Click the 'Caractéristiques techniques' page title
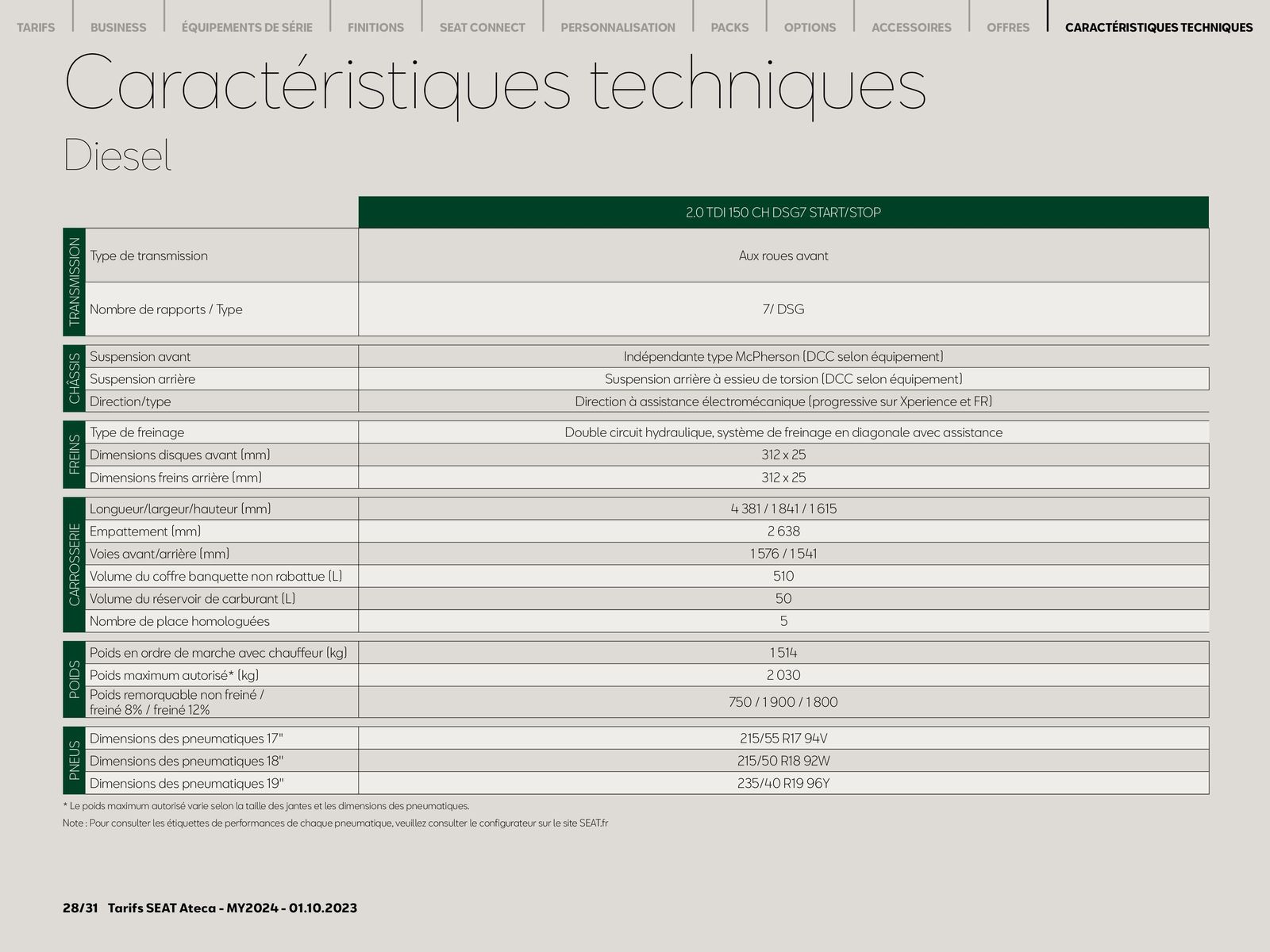Image resolution: width=1270 pixels, height=952 pixels. (495, 85)
